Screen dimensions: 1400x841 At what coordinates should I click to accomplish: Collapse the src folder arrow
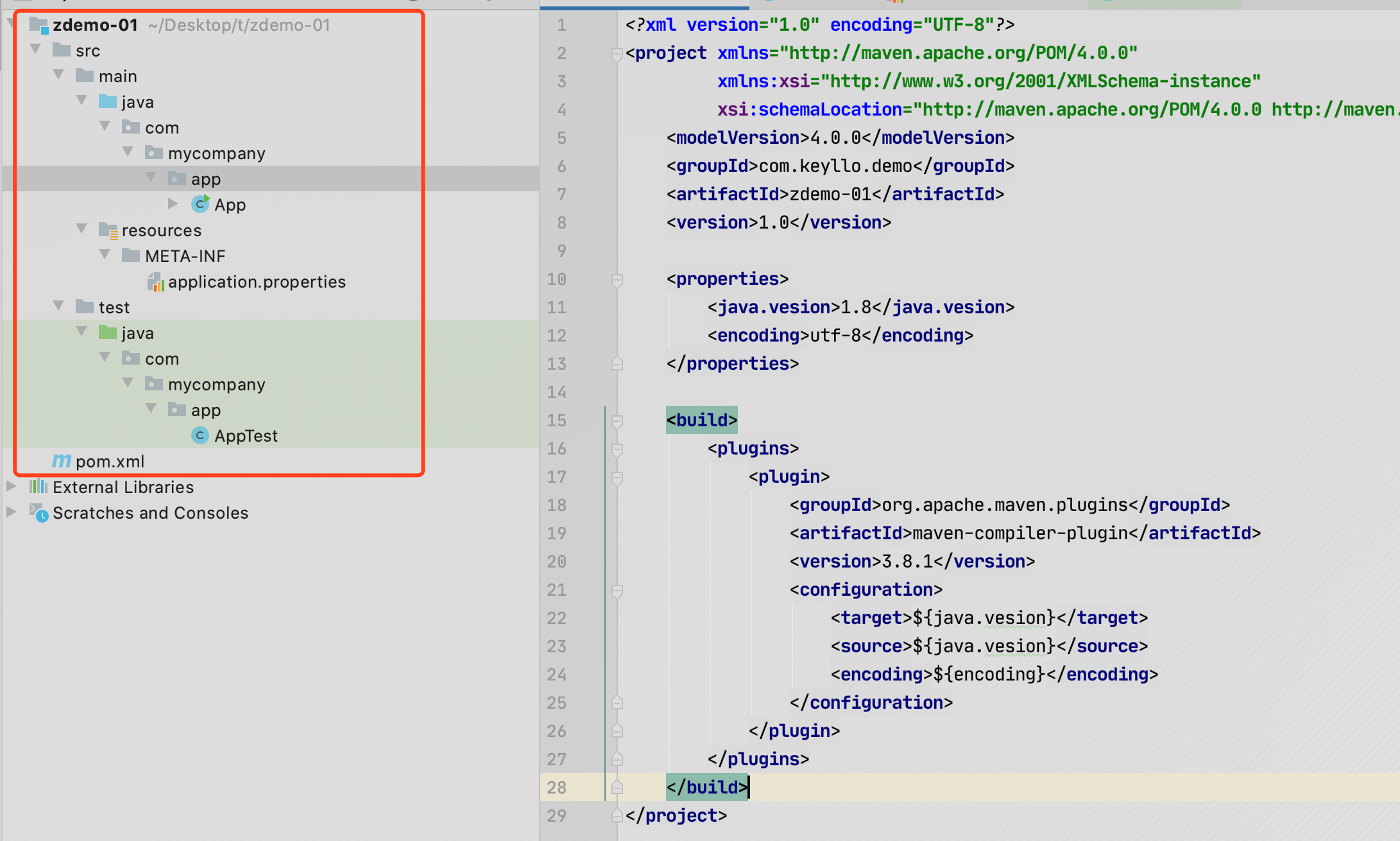[36, 49]
